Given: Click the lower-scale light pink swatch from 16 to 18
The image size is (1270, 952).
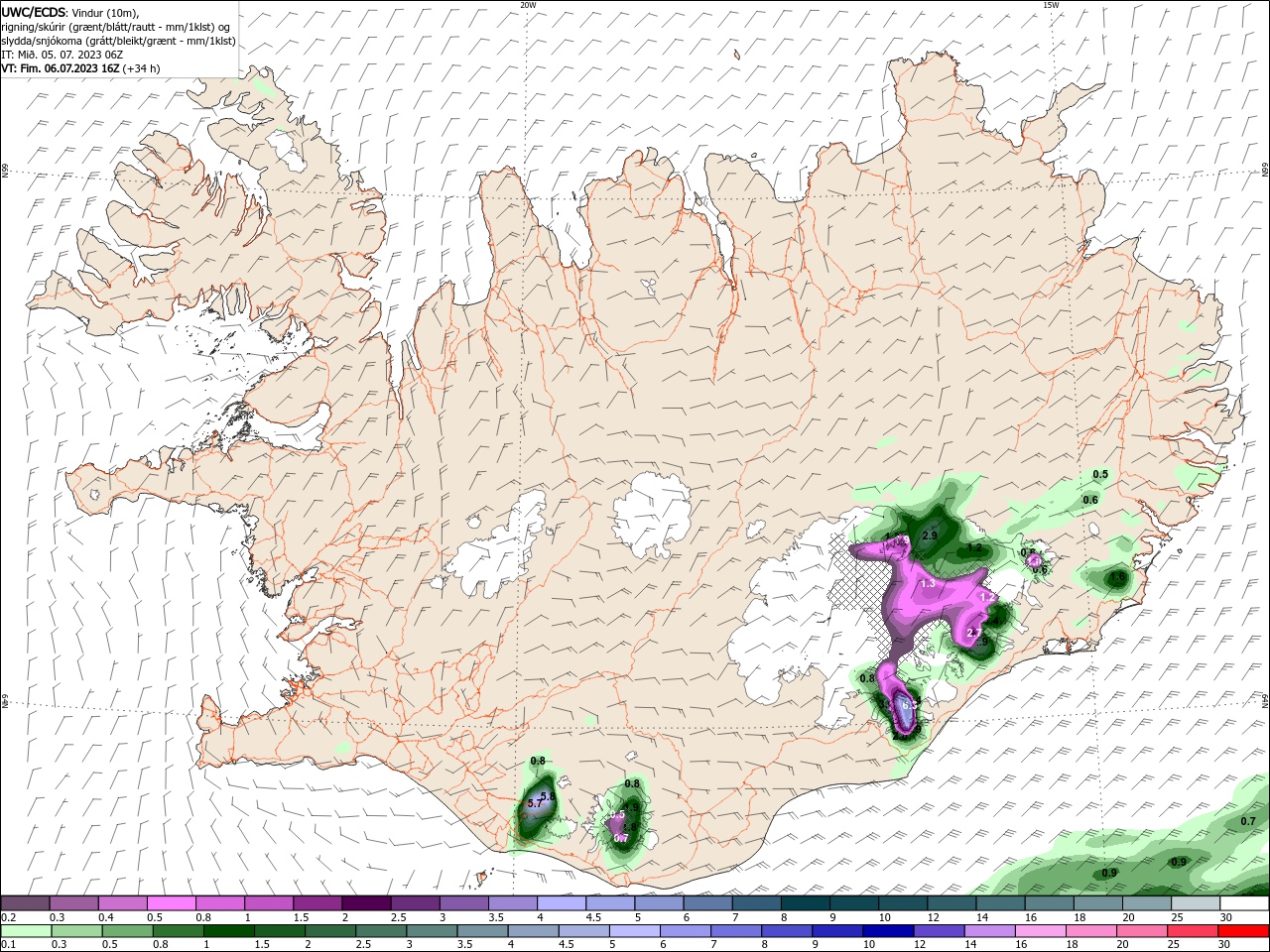Looking at the screenshot, I should tap(1041, 931).
